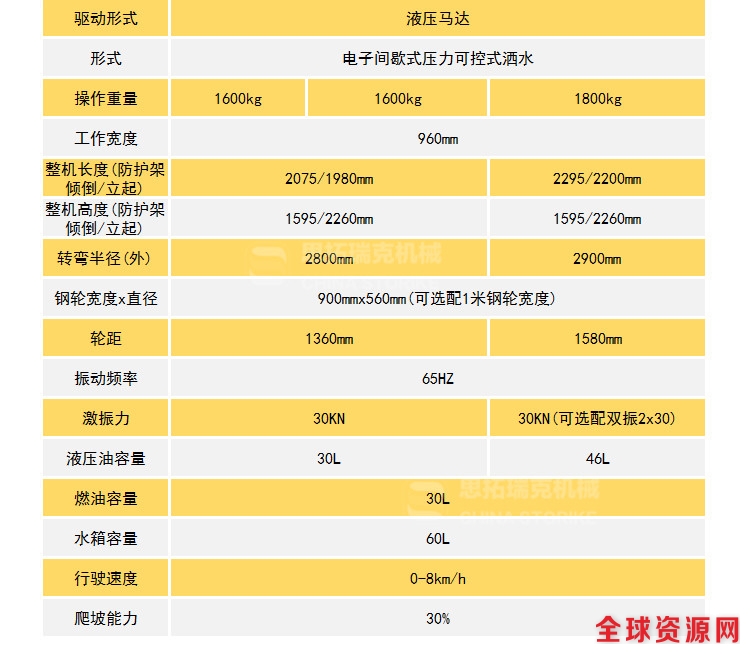The image size is (750, 654).
Task: Click the 900mmx560mm steel wheel value
Action: [437, 299]
